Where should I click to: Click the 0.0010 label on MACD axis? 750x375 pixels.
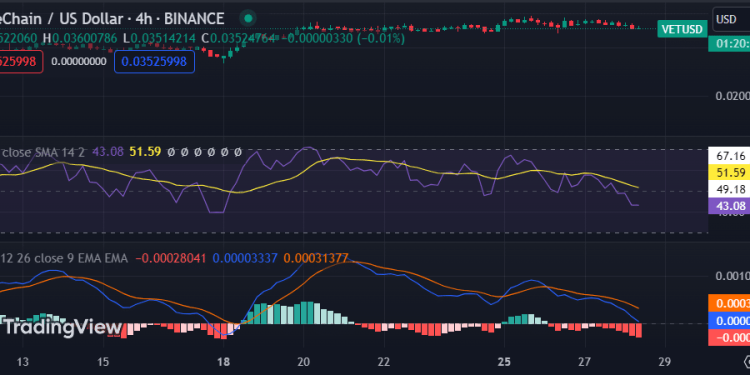point(732,276)
